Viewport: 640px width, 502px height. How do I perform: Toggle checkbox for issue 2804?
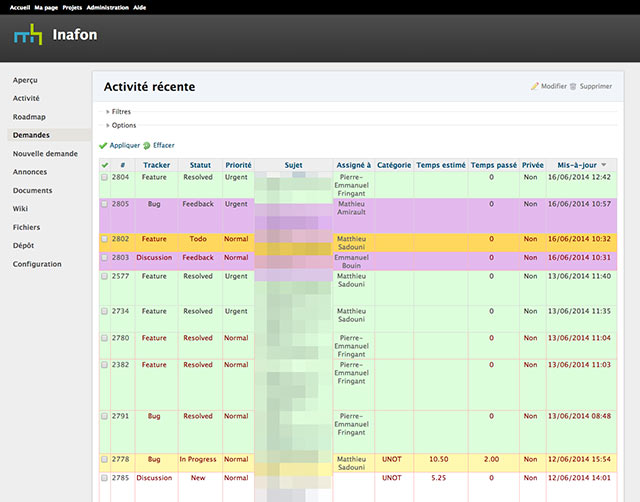tap(104, 177)
